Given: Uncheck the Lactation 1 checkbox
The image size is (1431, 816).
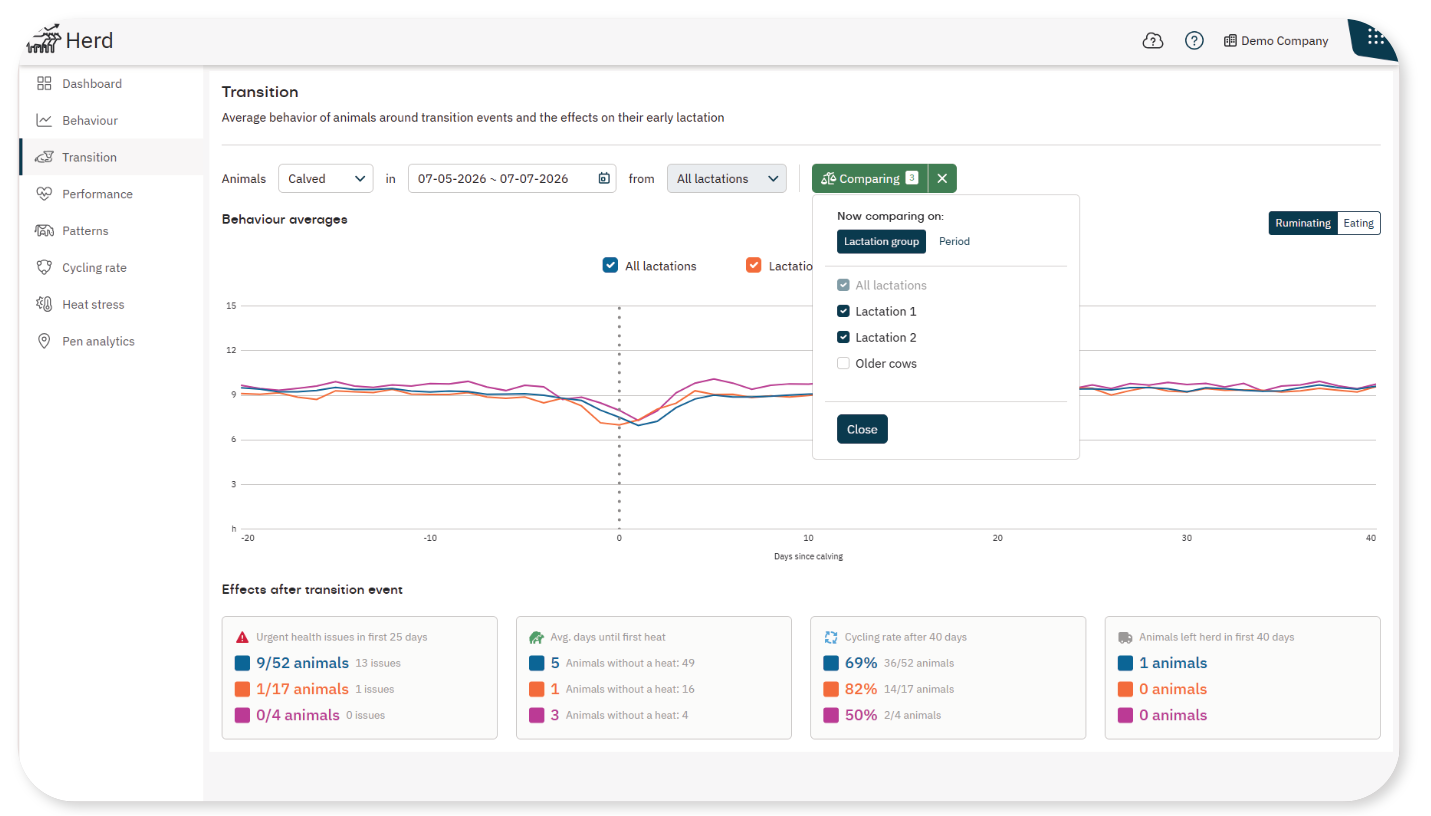Looking at the screenshot, I should point(843,312).
